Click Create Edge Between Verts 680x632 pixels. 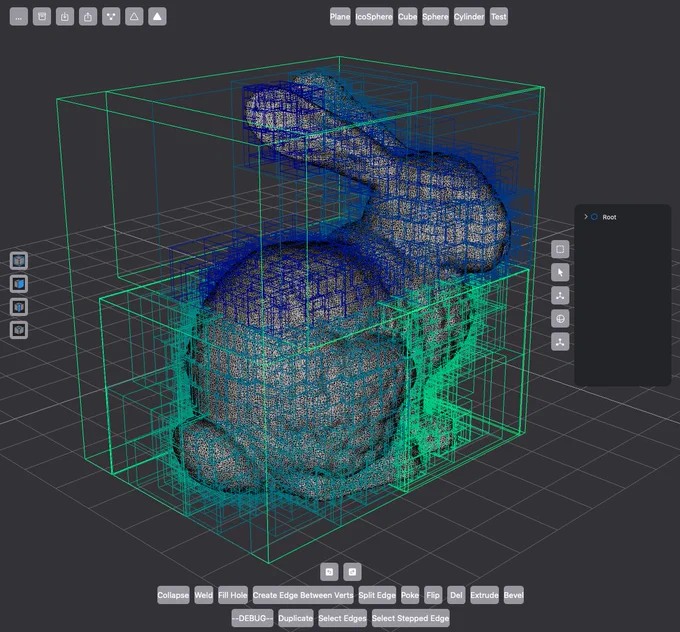coord(303,595)
